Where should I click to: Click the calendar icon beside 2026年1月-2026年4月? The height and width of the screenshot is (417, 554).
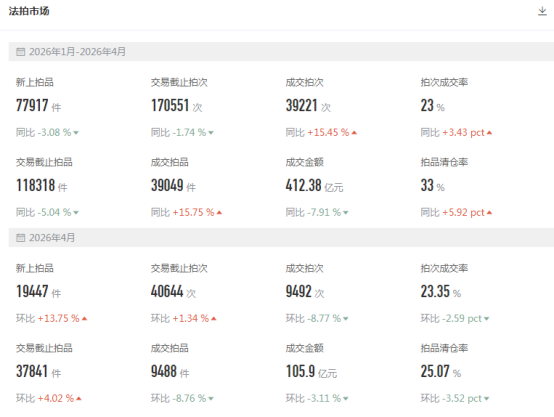pyautogui.click(x=20, y=52)
